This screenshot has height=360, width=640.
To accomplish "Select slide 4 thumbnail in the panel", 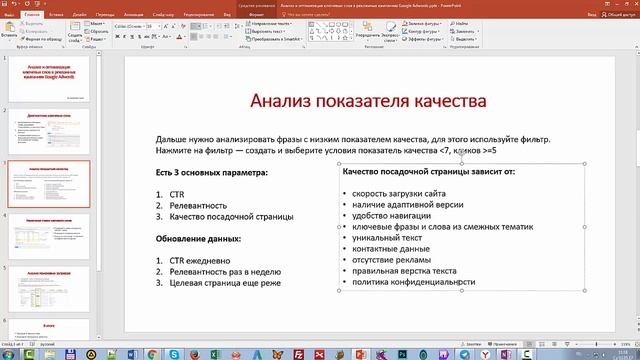I will tap(49, 236).
